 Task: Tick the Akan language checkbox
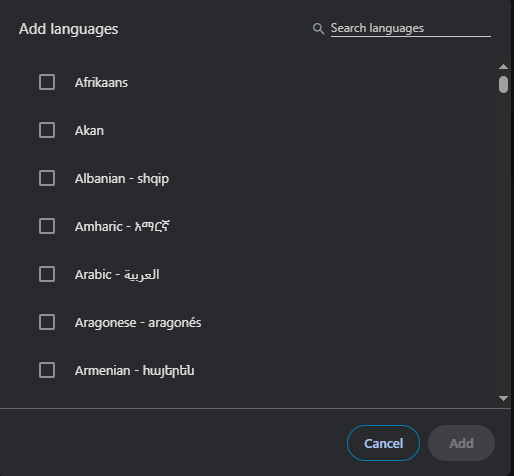pyautogui.click(x=47, y=130)
